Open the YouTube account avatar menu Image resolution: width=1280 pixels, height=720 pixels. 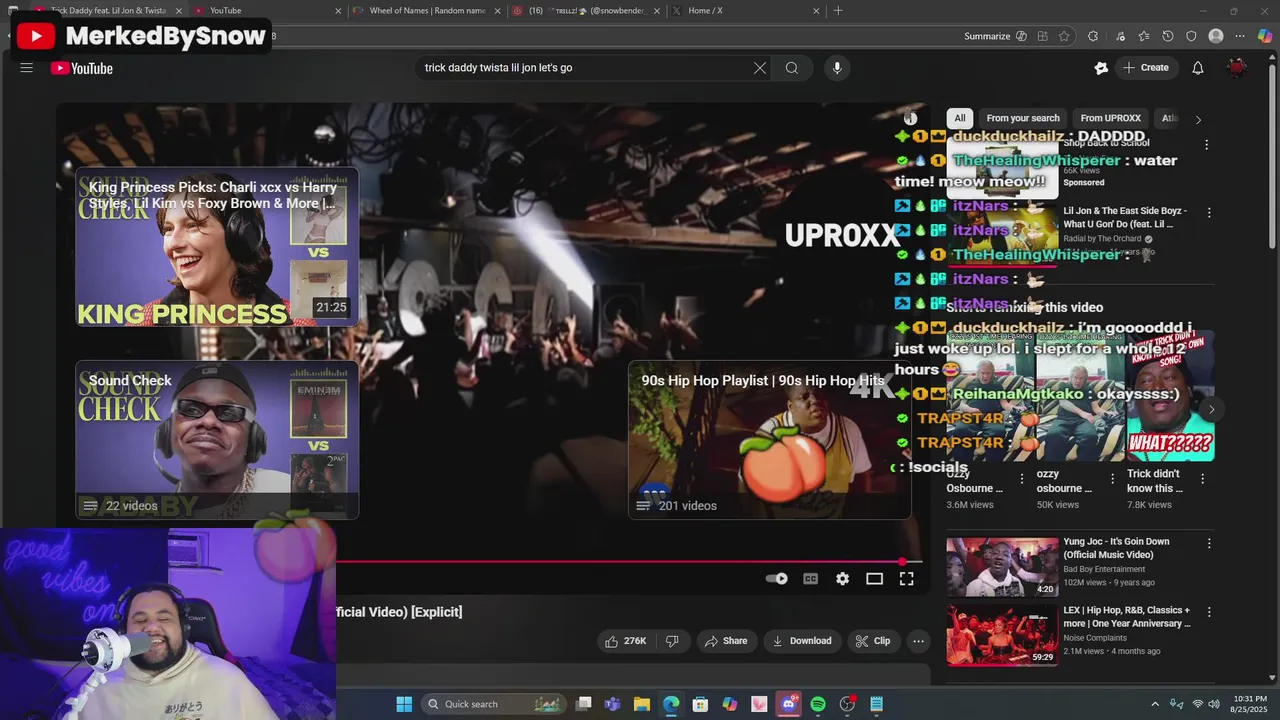(x=1237, y=68)
